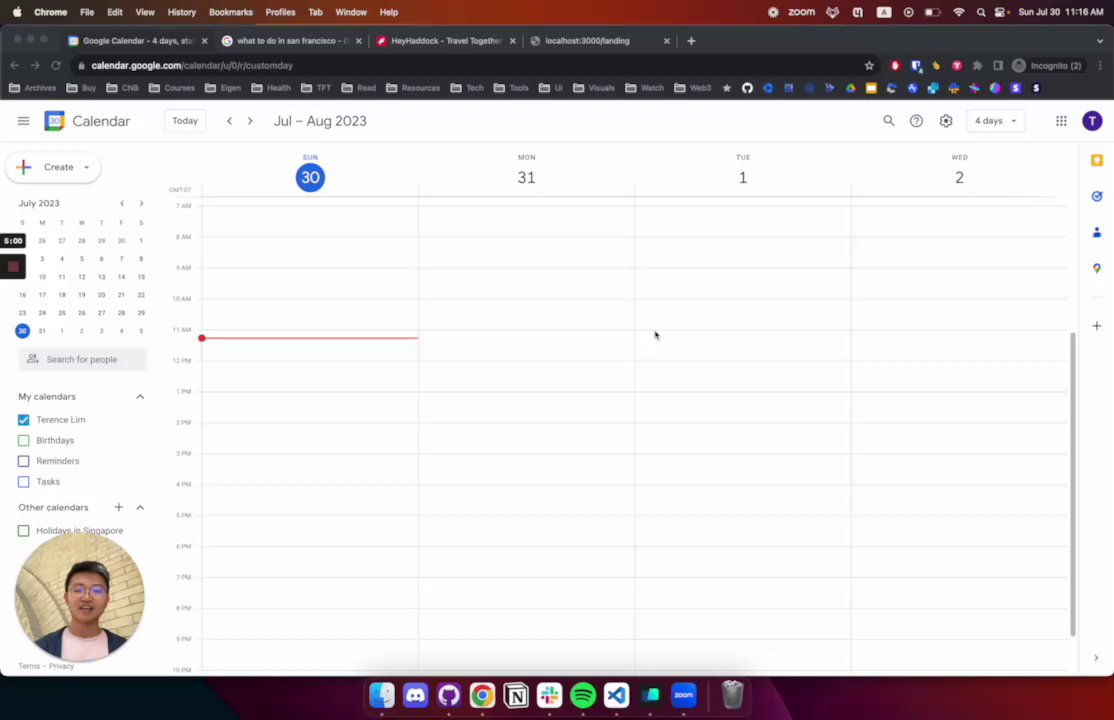Switch to the HeyHaddock tab
The image size is (1114, 720).
(x=445, y=41)
